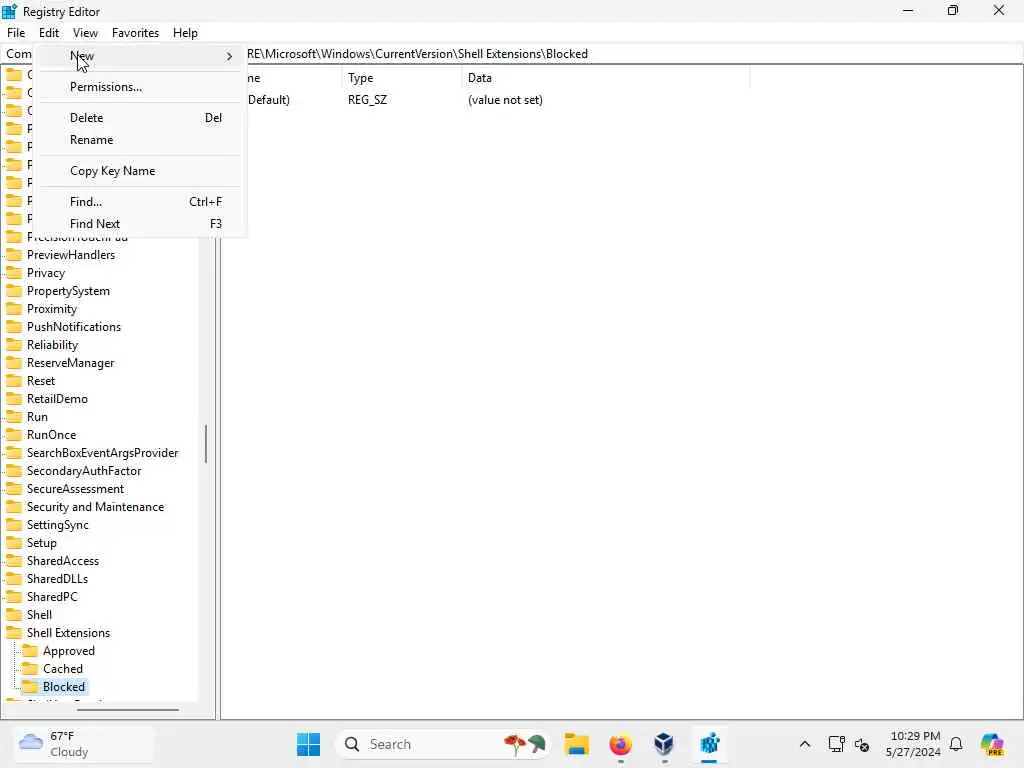Select Delete in the Edit menu

[140, 118]
